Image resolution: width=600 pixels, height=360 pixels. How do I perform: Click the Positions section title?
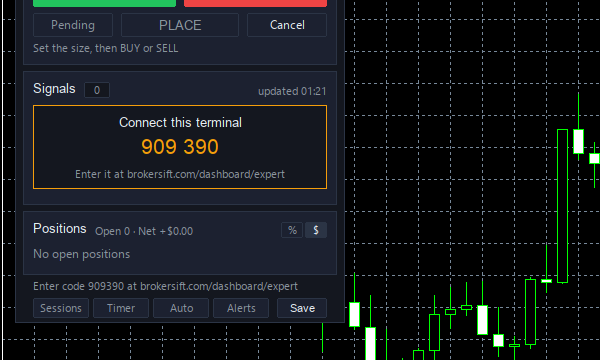coord(60,229)
